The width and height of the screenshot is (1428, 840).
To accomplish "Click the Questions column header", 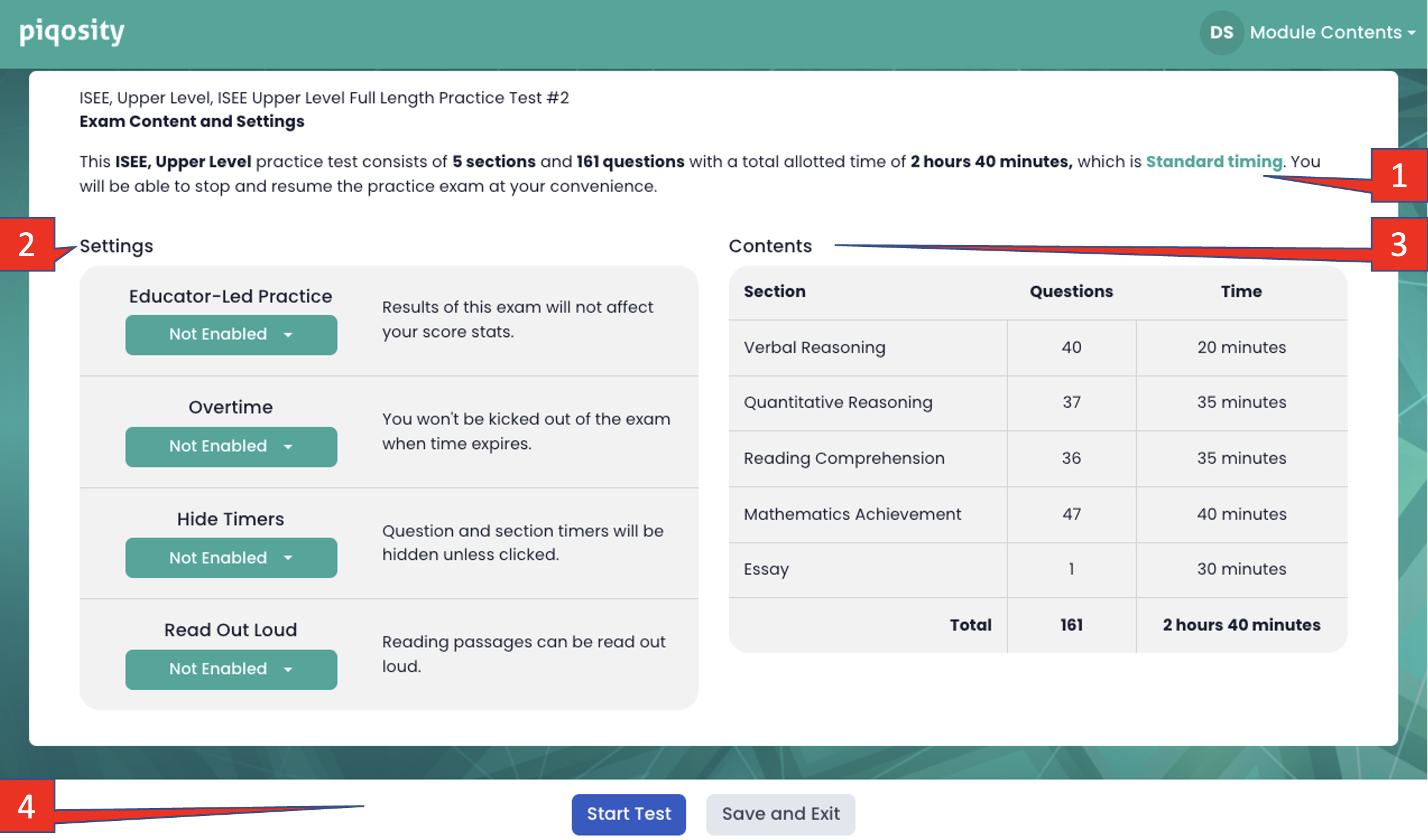I will coord(1071,292).
